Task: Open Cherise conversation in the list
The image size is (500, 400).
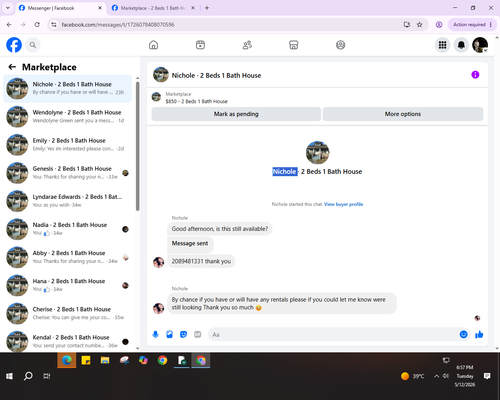Action: [x=67, y=313]
